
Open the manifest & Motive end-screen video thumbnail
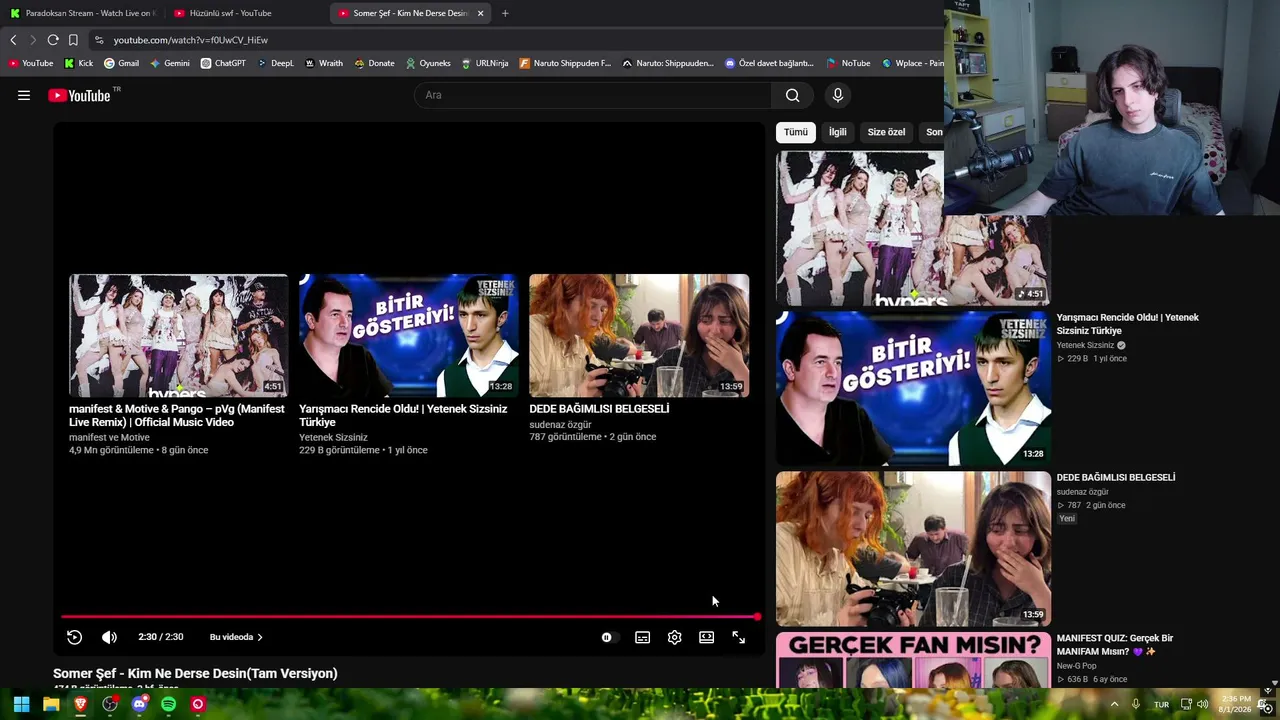178,335
